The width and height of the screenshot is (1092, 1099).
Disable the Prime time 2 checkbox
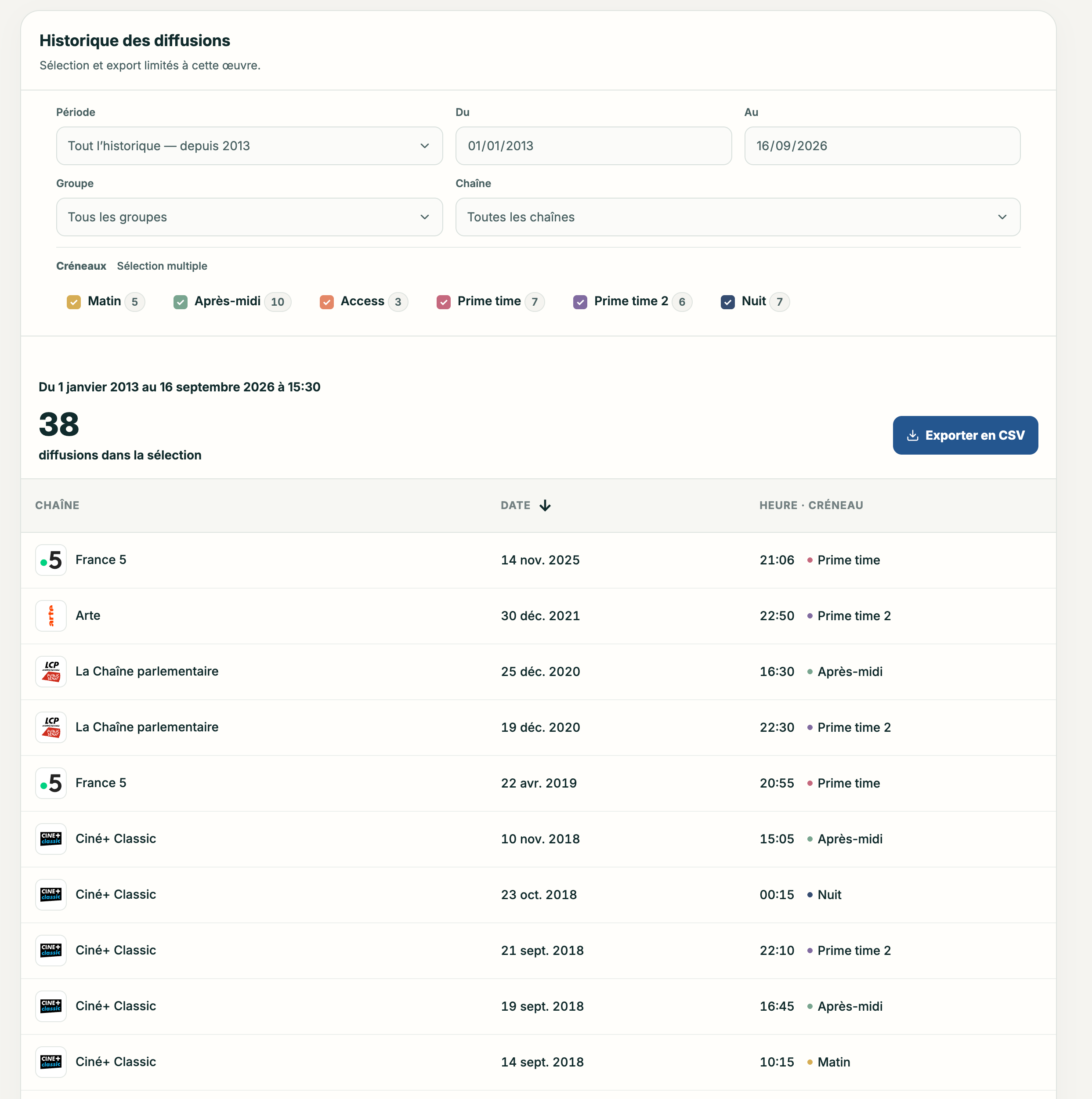[580, 302]
